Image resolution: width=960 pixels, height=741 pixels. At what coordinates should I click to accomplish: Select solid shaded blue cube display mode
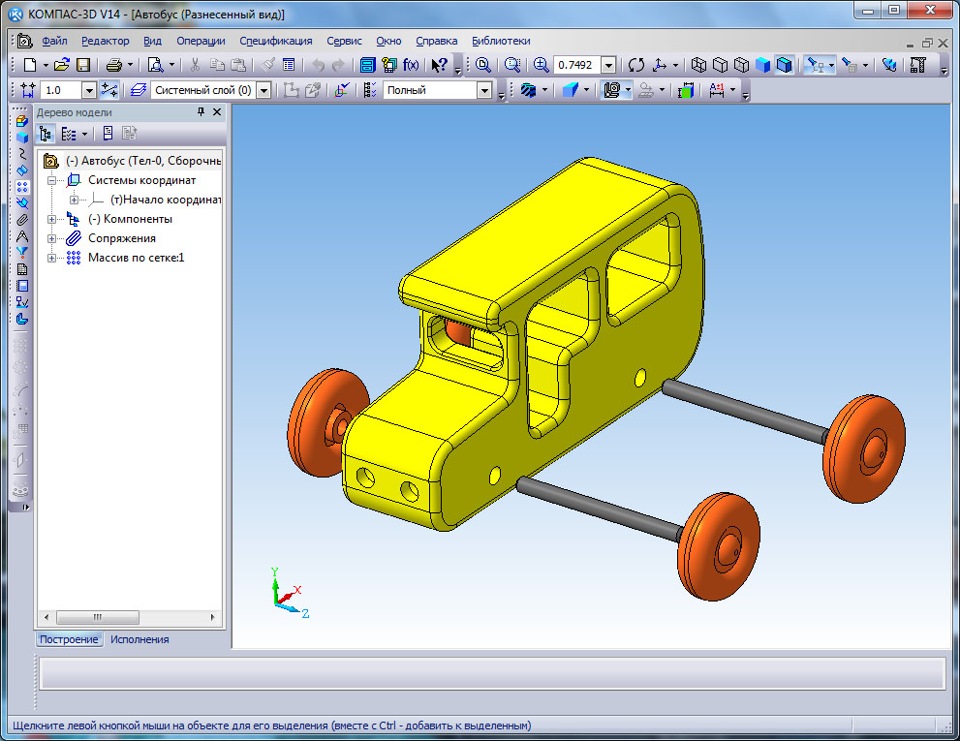763,65
